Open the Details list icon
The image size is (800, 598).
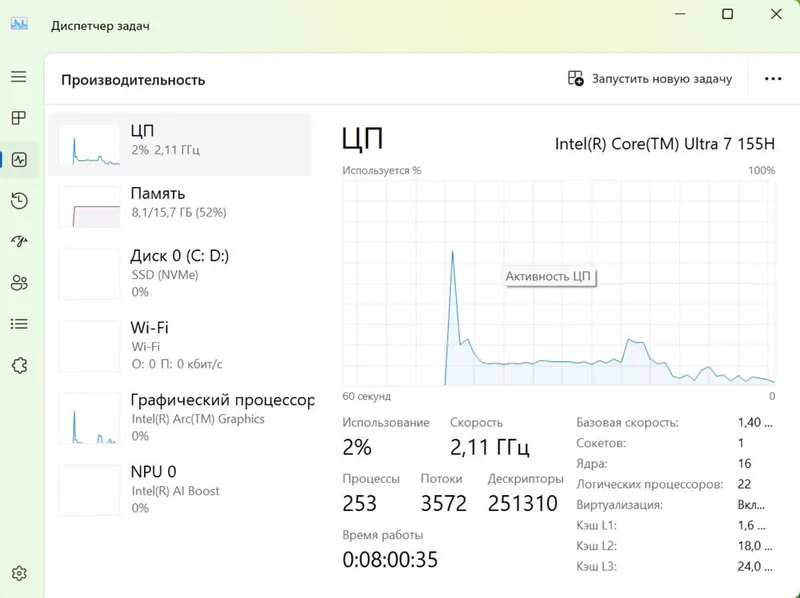[19, 324]
